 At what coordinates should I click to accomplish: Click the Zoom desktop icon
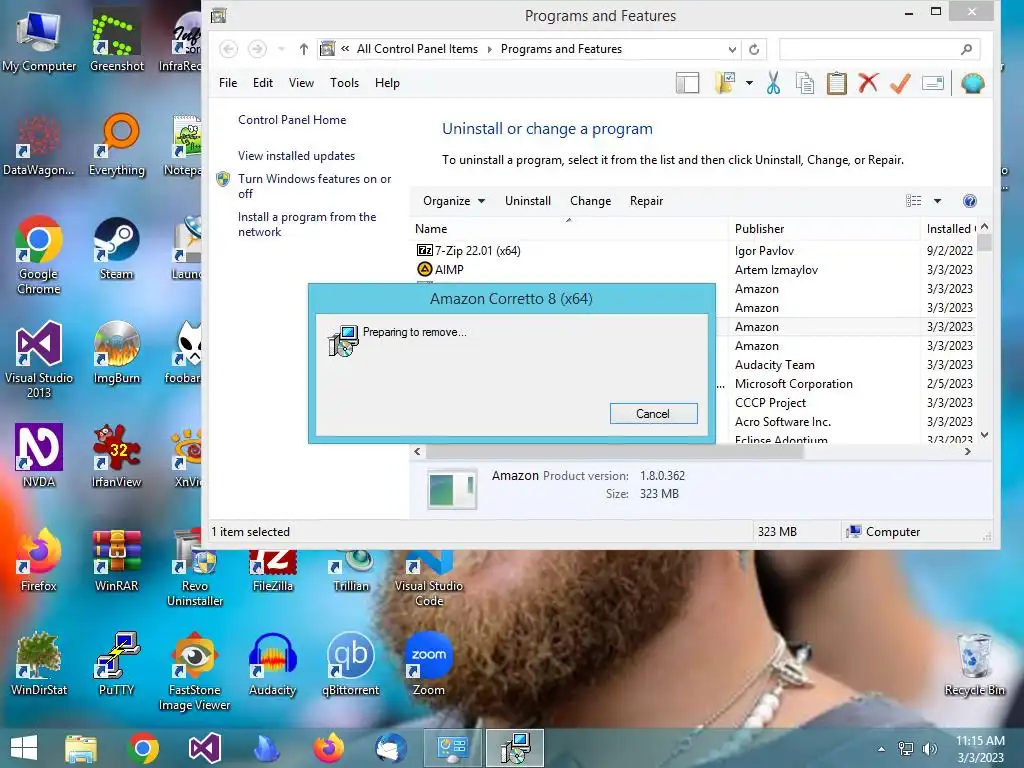[x=428, y=664]
